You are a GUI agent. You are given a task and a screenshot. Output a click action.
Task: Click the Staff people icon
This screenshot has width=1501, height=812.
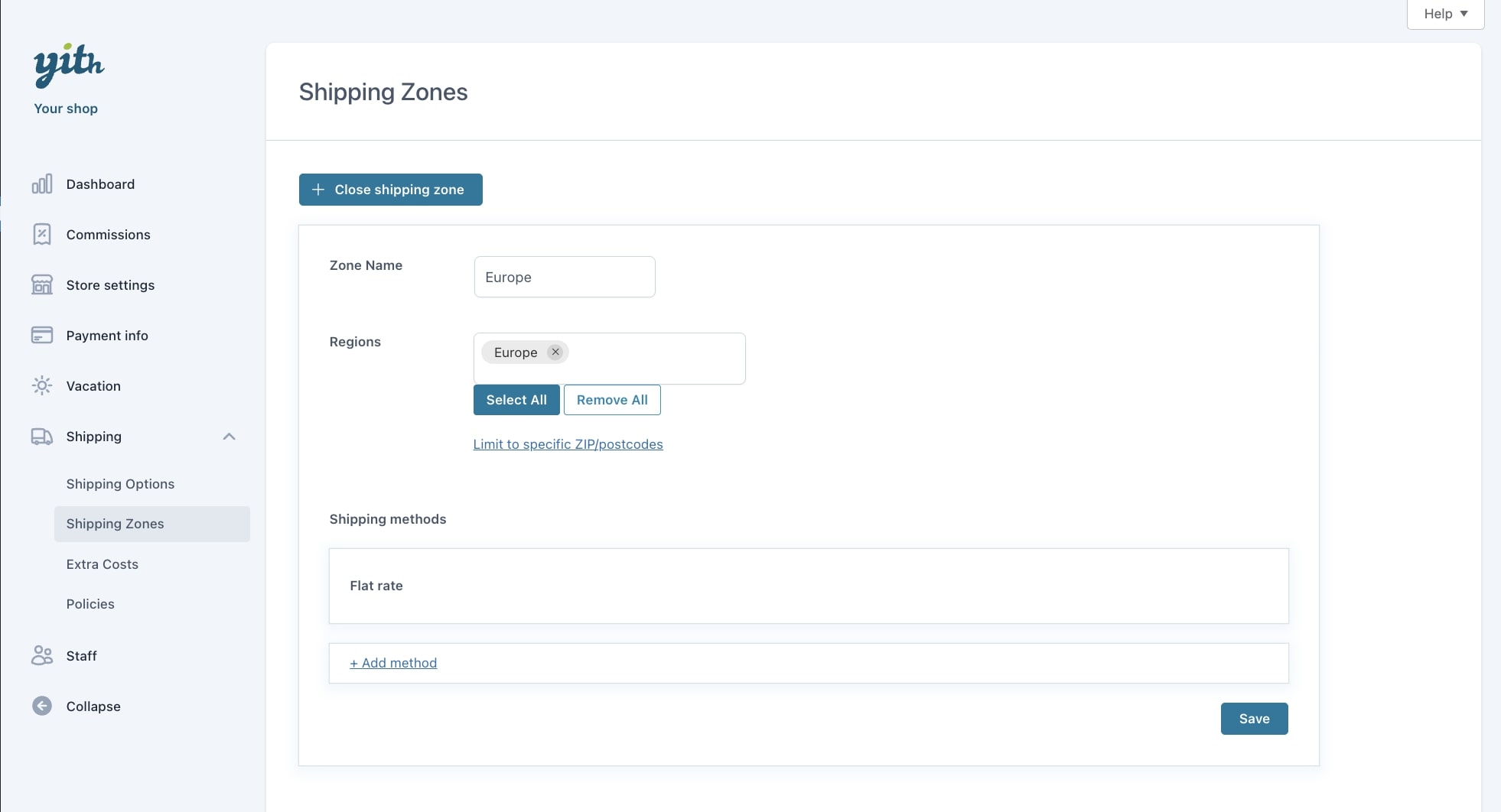[x=42, y=656]
